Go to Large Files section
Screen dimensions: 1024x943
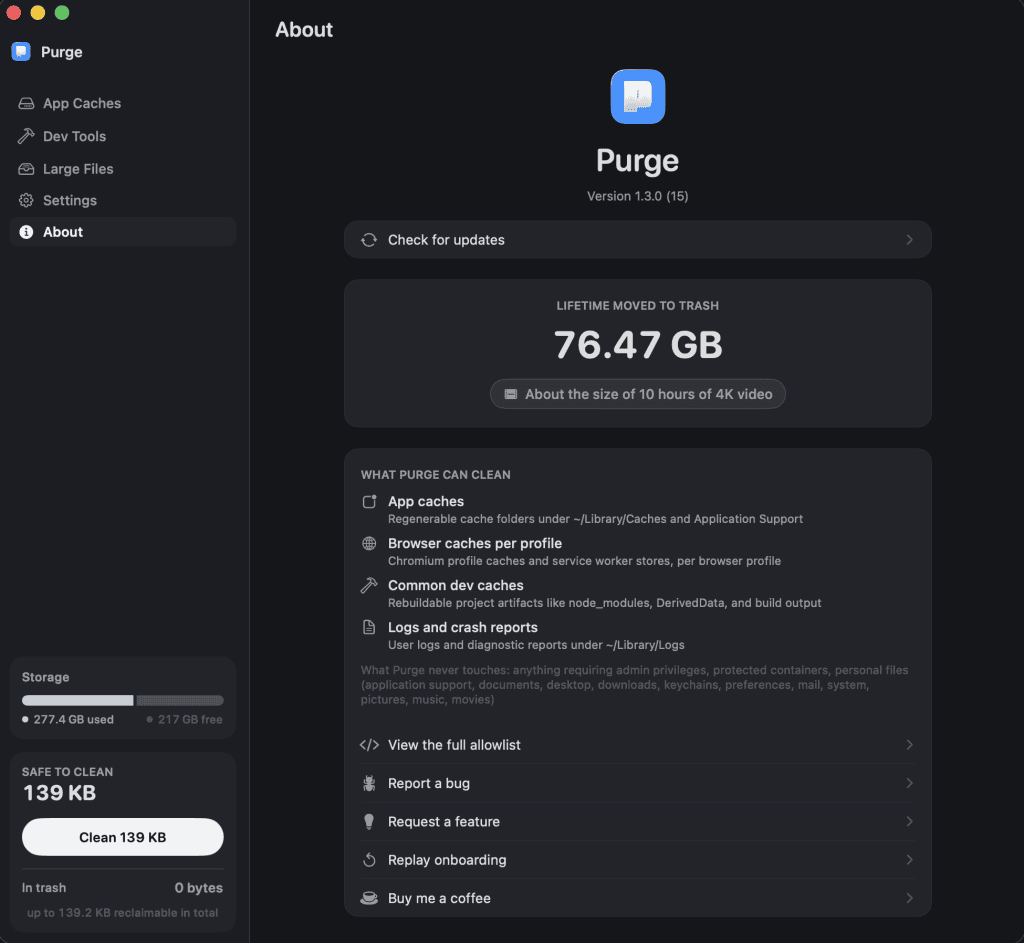tap(123, 168)
